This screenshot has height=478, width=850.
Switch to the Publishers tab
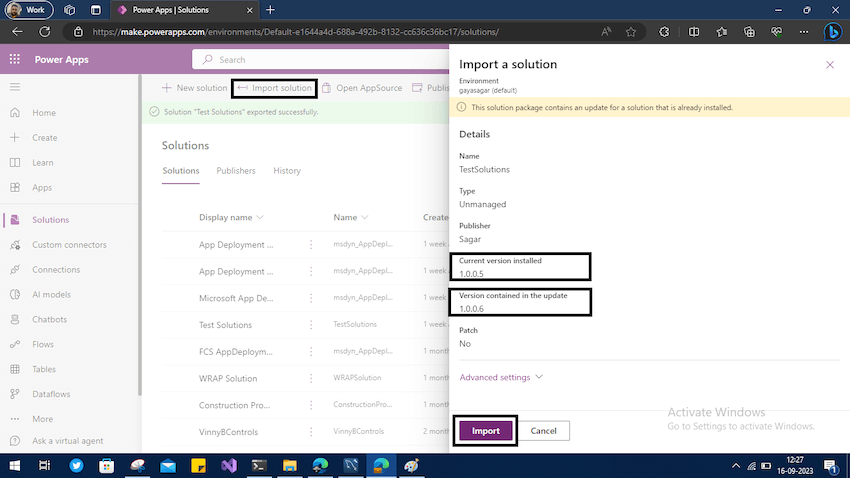click(236, 171)
